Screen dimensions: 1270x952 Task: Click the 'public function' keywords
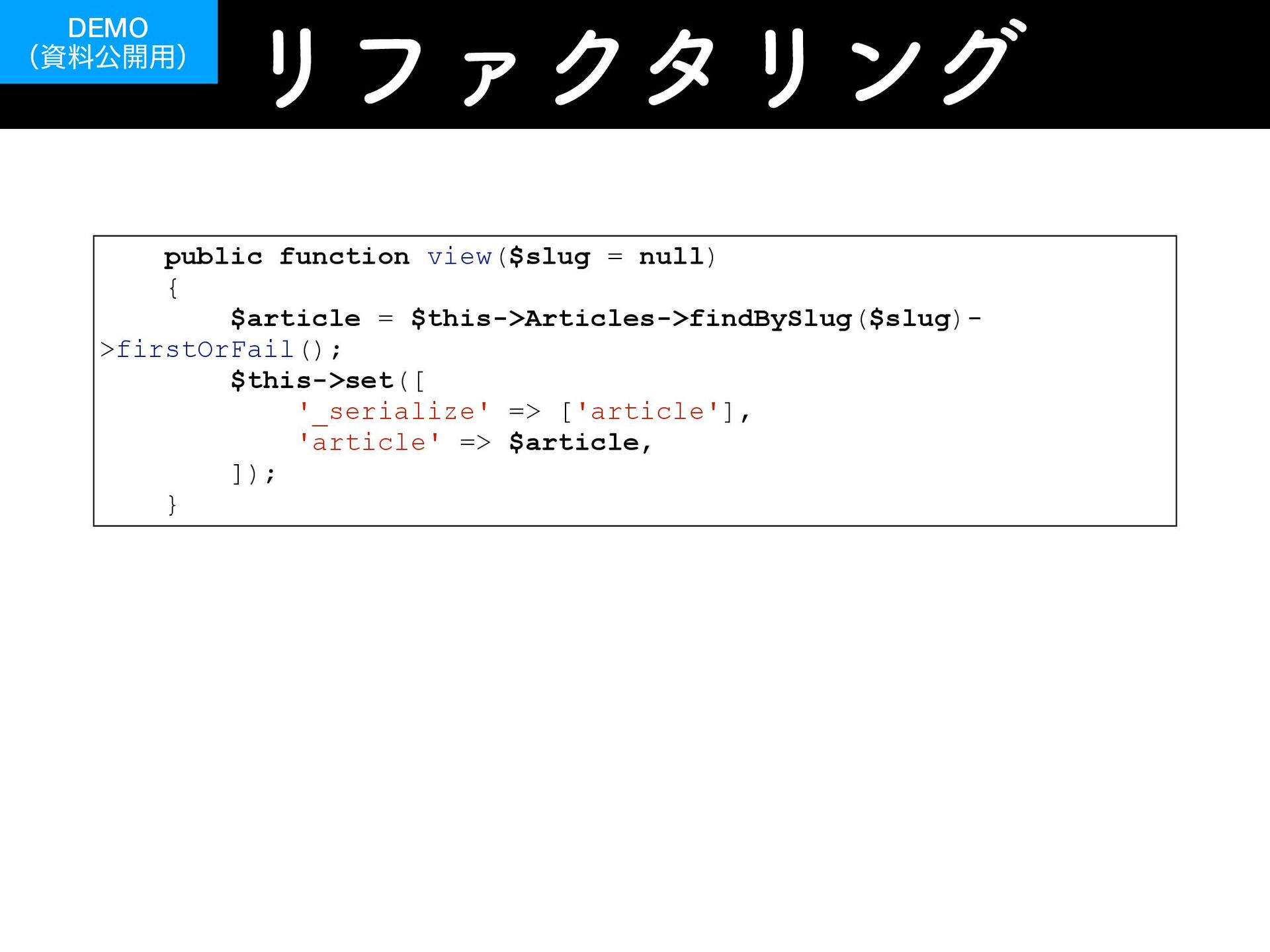pyautogui.click(x=286, y=257)
